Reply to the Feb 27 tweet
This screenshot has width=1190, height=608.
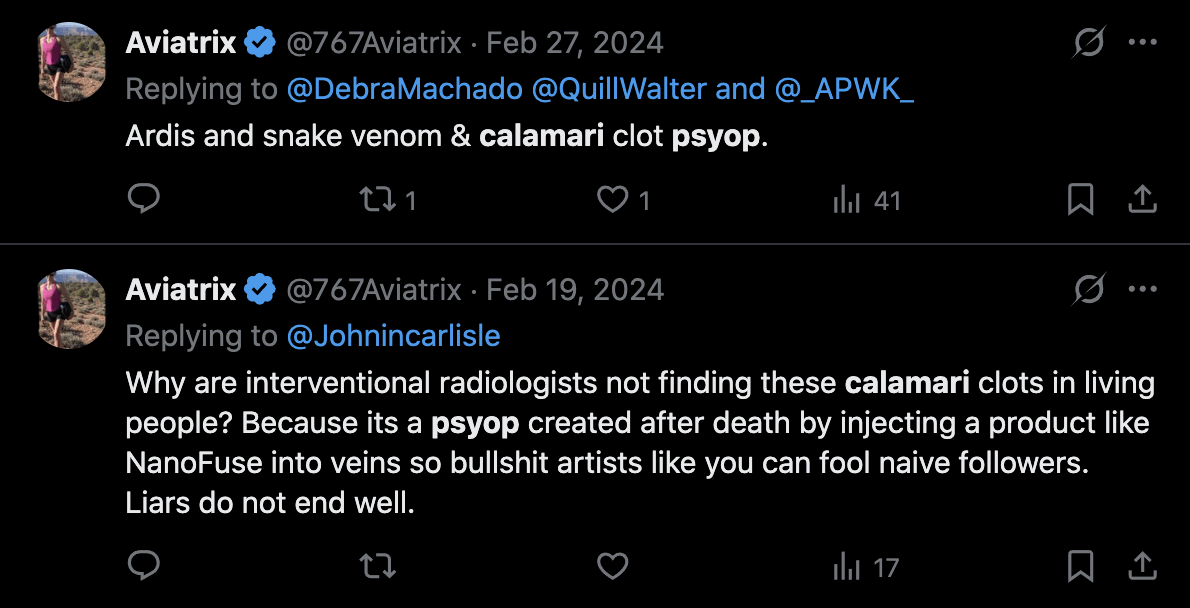145,200
